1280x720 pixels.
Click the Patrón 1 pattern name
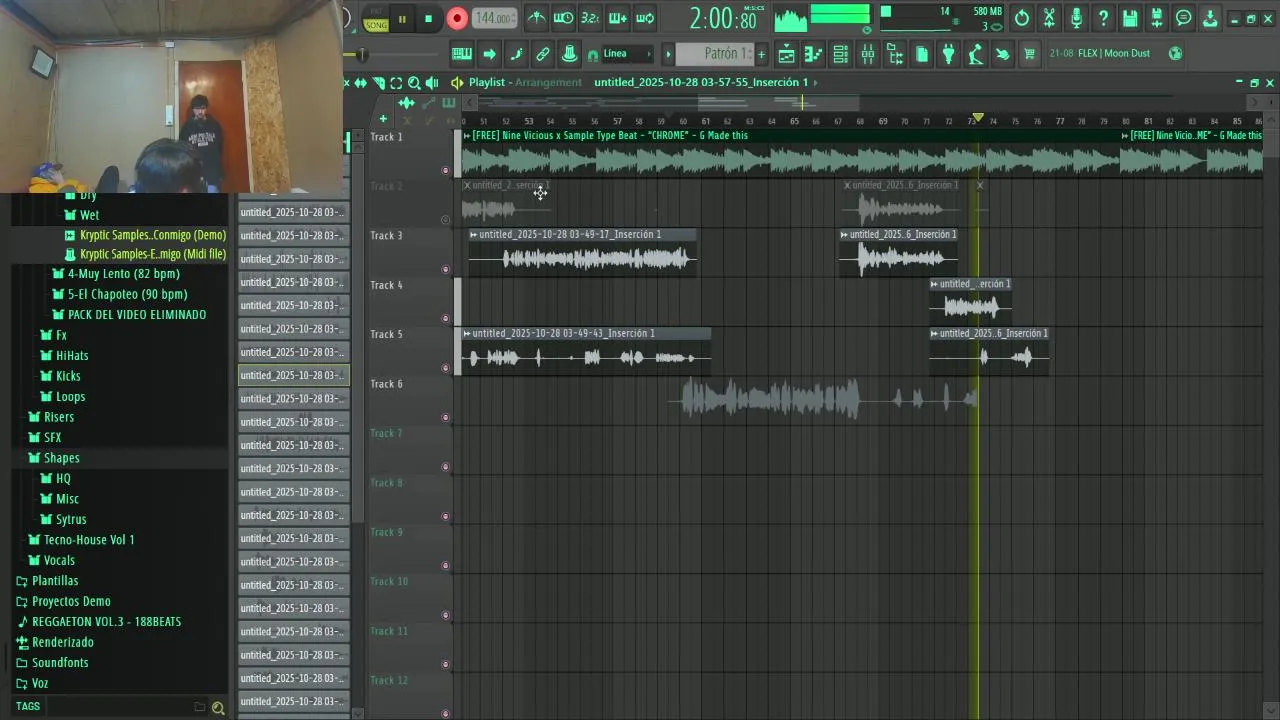(x=727, y=54)
